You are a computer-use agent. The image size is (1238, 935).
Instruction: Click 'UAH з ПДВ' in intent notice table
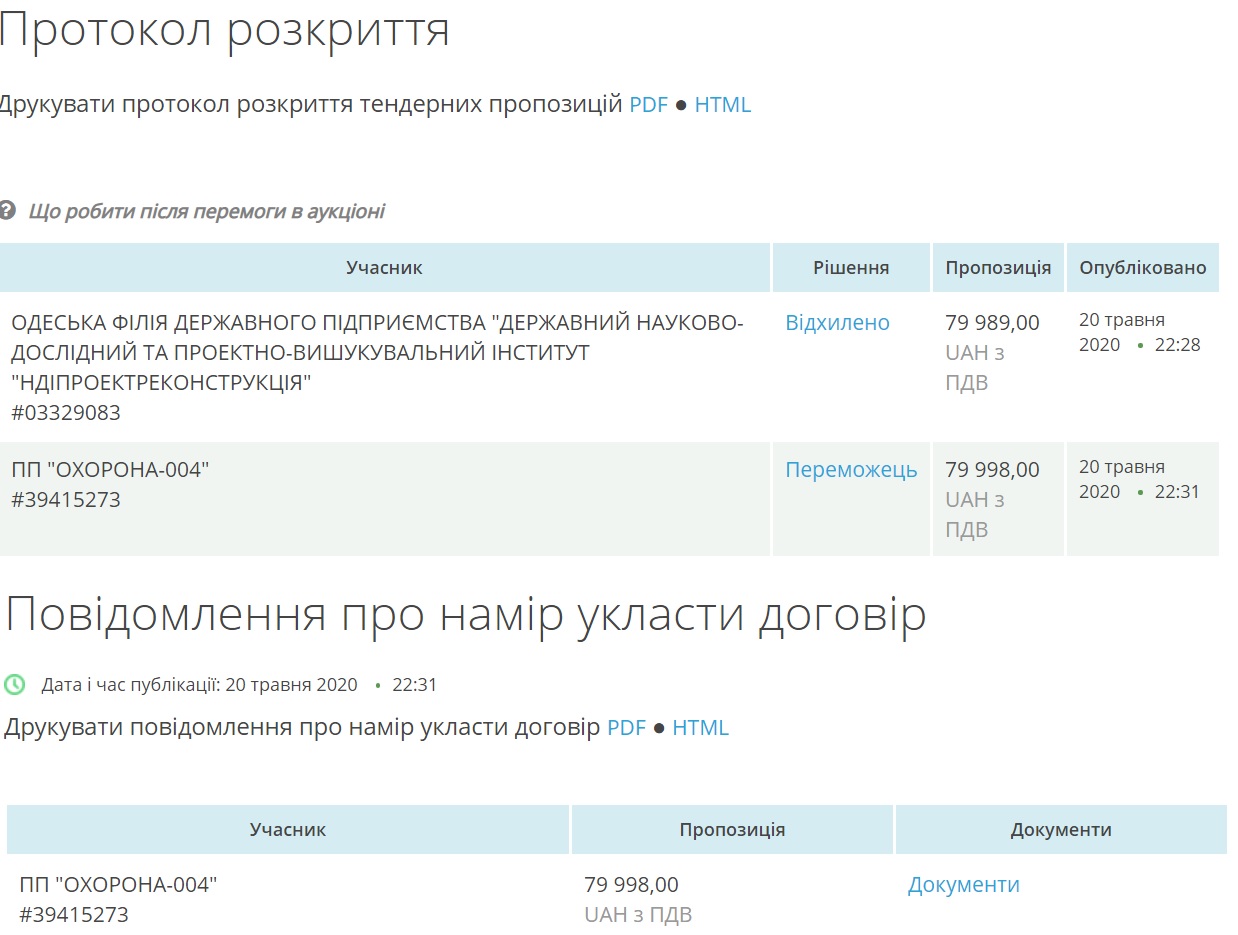[x=638, y=915]
